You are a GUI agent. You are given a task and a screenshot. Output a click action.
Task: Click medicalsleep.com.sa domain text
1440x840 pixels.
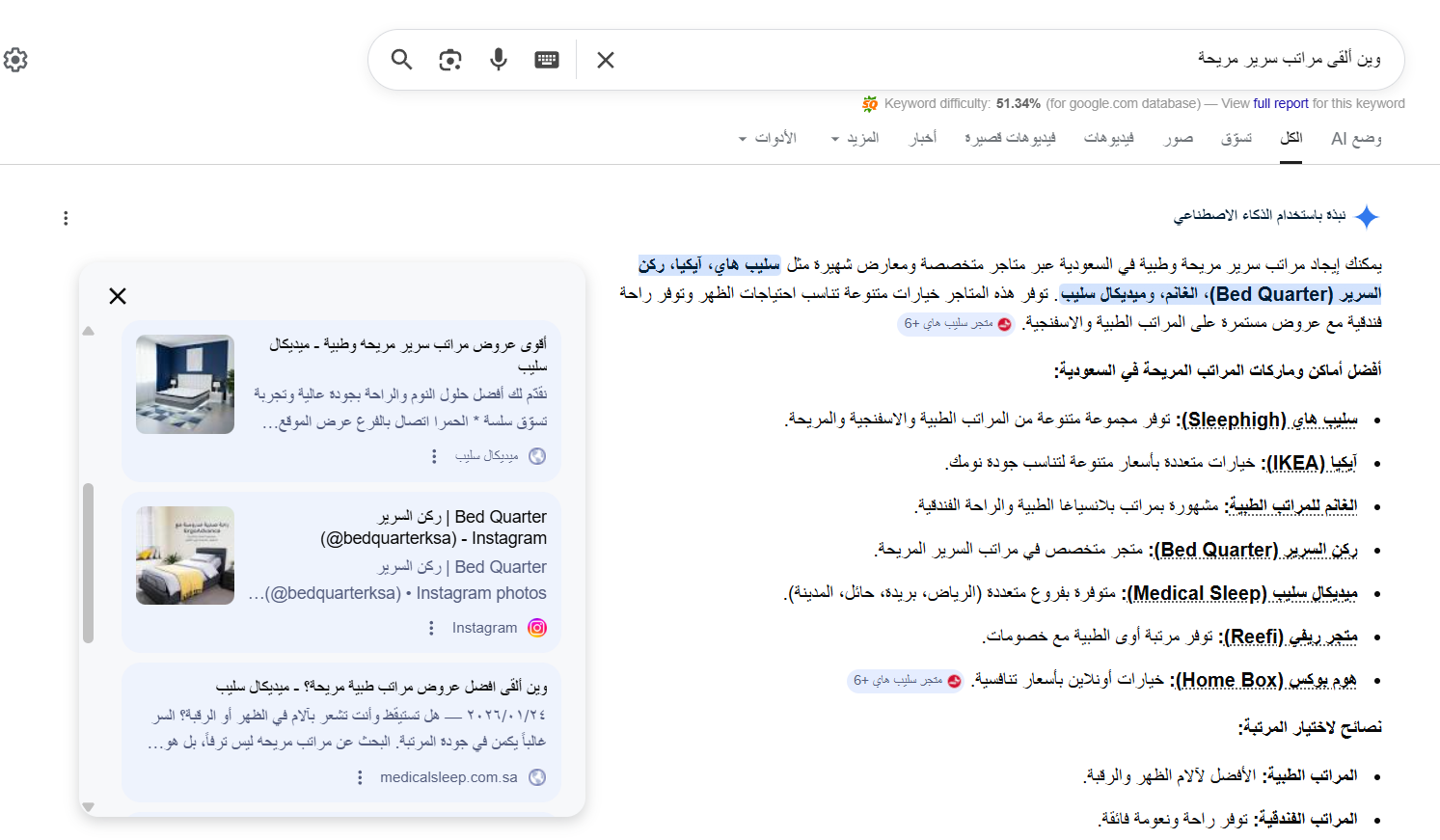coord(448,777)
